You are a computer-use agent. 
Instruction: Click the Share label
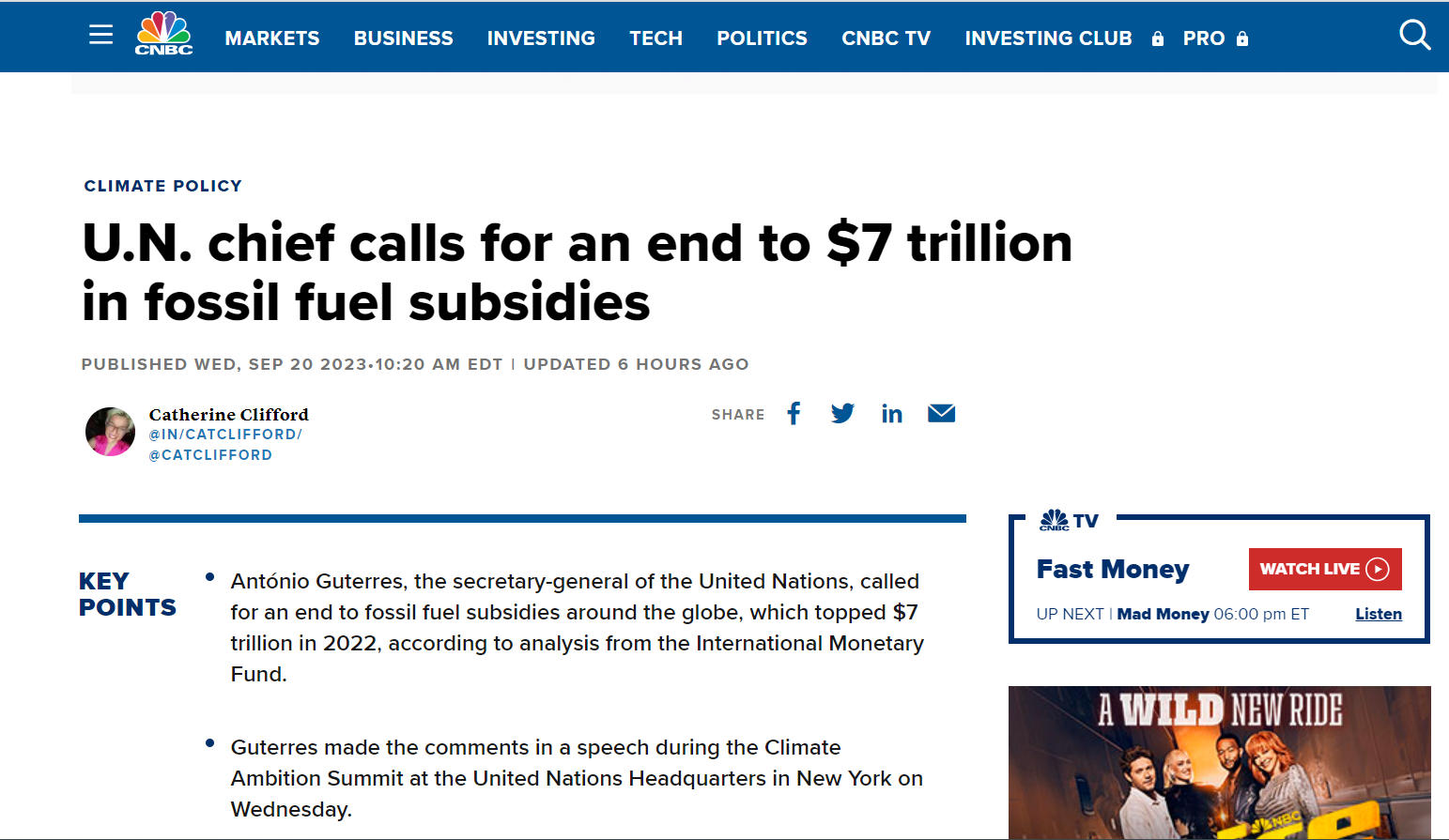738,415
